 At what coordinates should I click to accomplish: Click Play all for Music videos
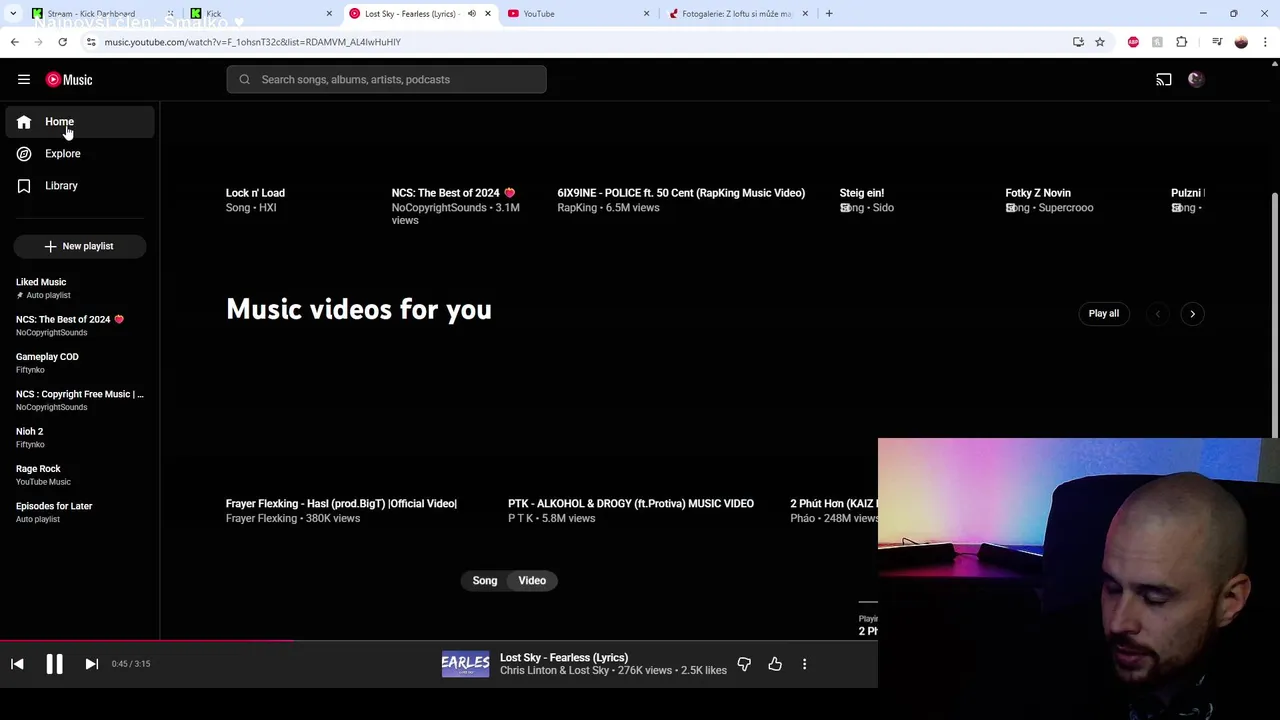(1104, 314)
